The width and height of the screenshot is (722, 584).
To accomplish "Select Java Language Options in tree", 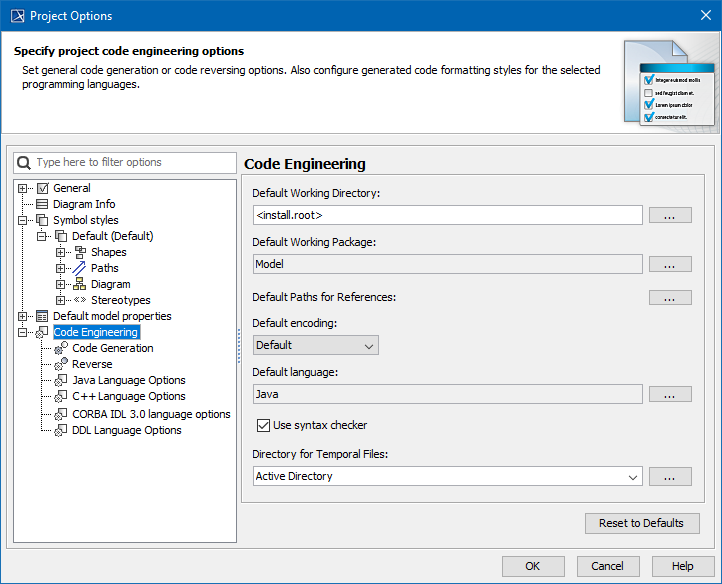I will [128, 380].
